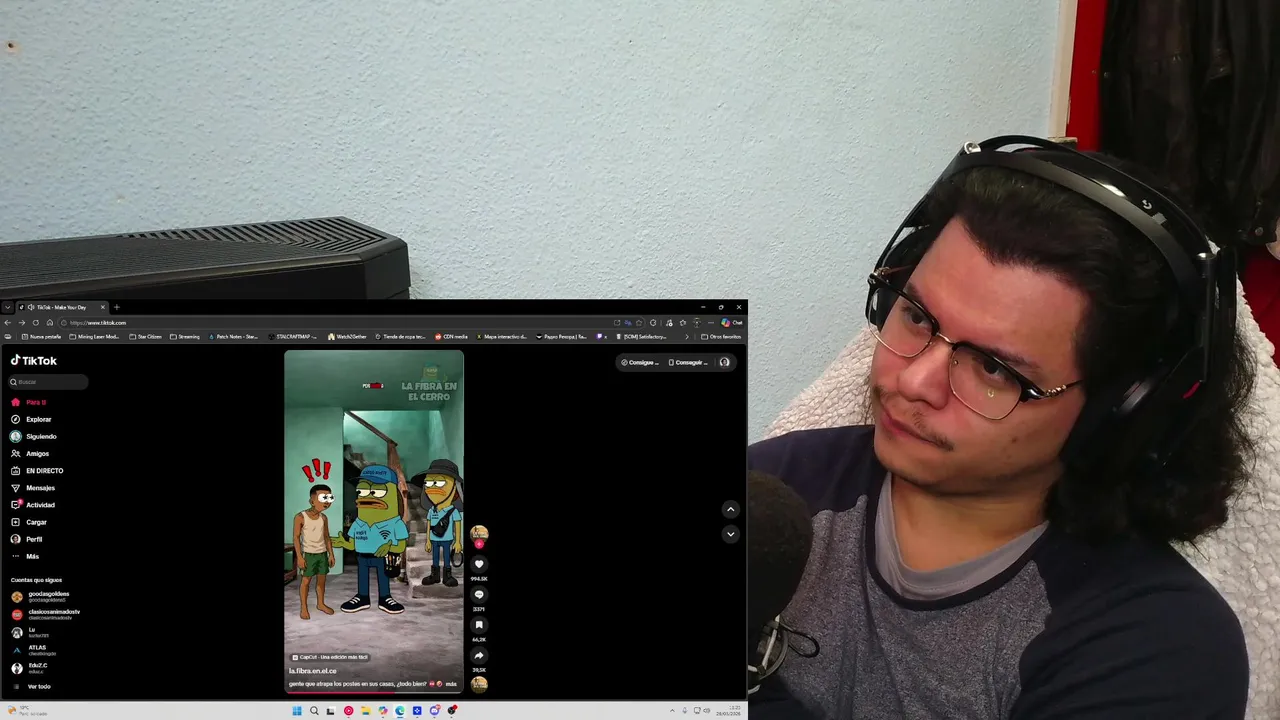Image resolution: width=1280 pixels, height=720 pixels.
Task: Go to the Siguiendo feed
Action: tap(34, 436)
